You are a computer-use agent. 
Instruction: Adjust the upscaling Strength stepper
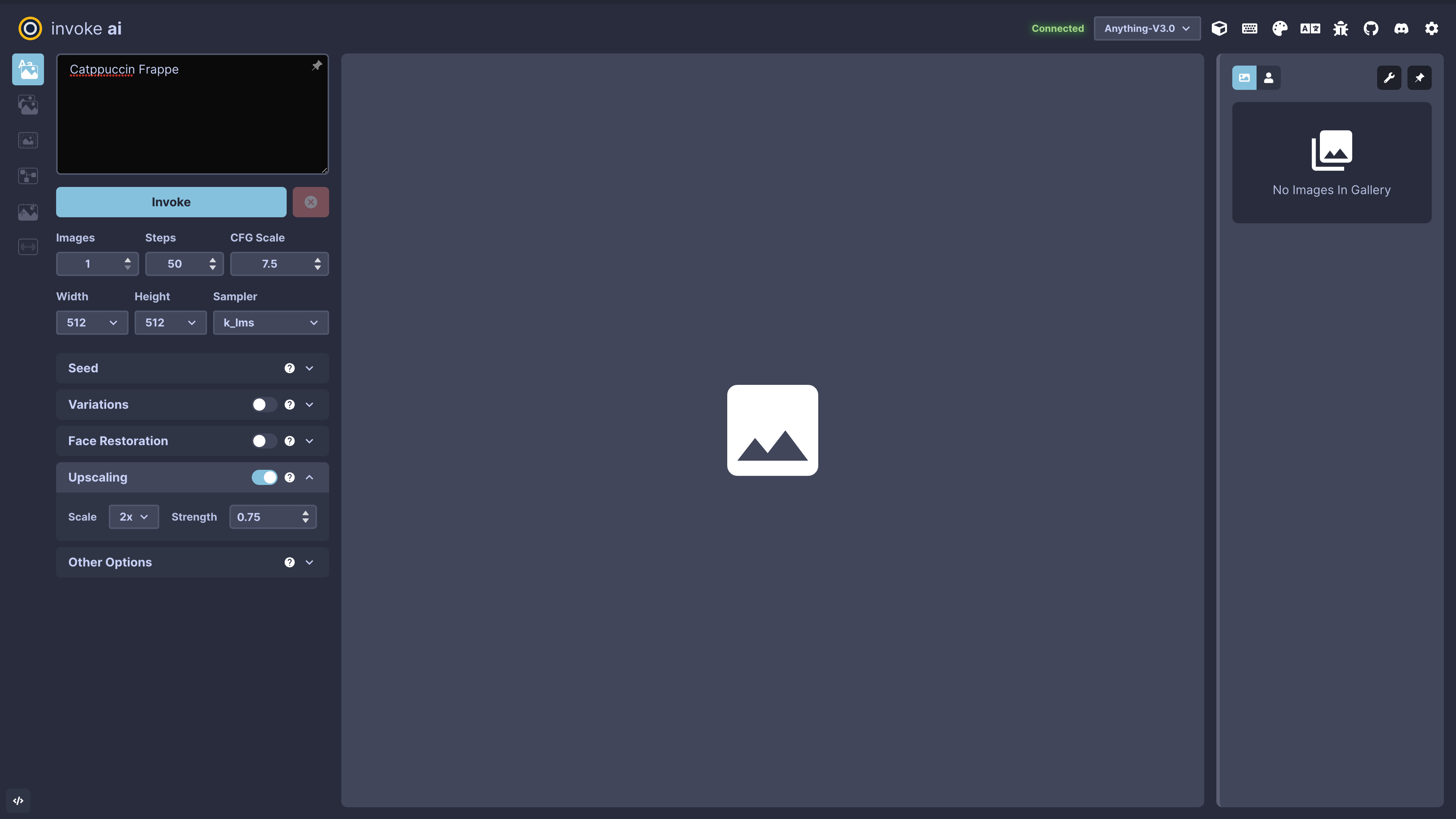[x=305, y=517]
